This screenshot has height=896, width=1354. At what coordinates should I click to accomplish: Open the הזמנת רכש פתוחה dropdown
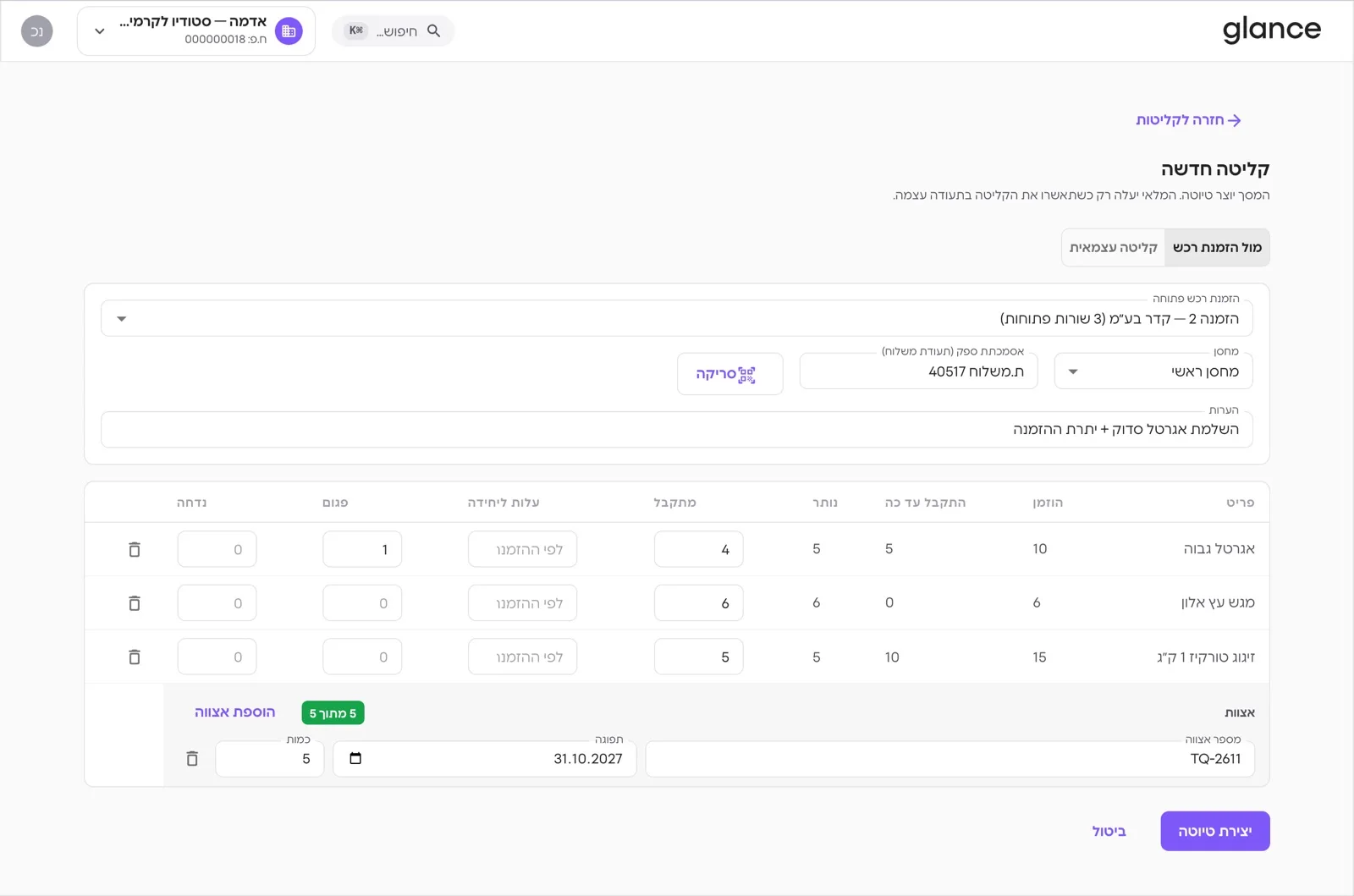(676, 318)
